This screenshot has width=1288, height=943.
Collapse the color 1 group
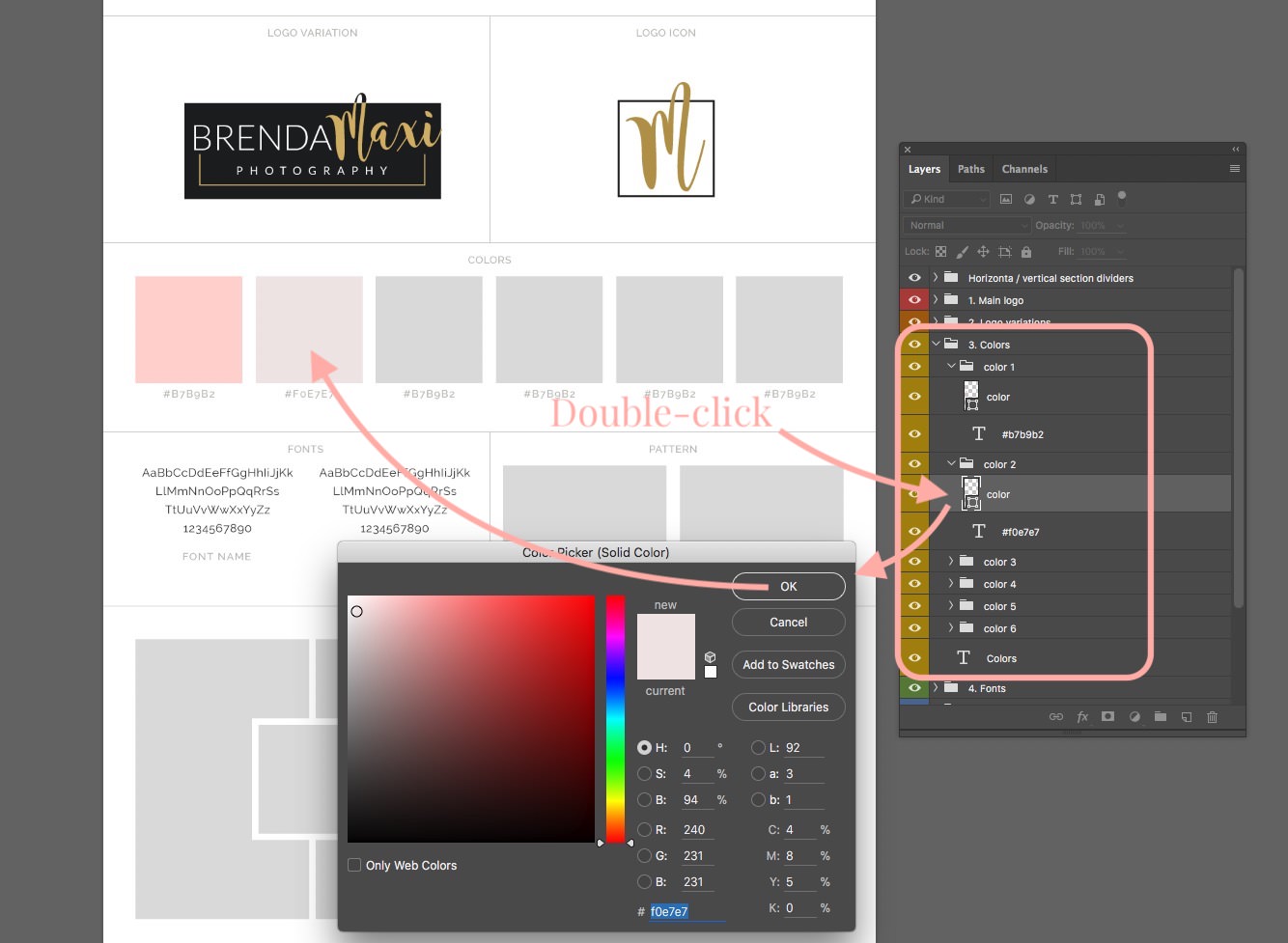[951, 366]
